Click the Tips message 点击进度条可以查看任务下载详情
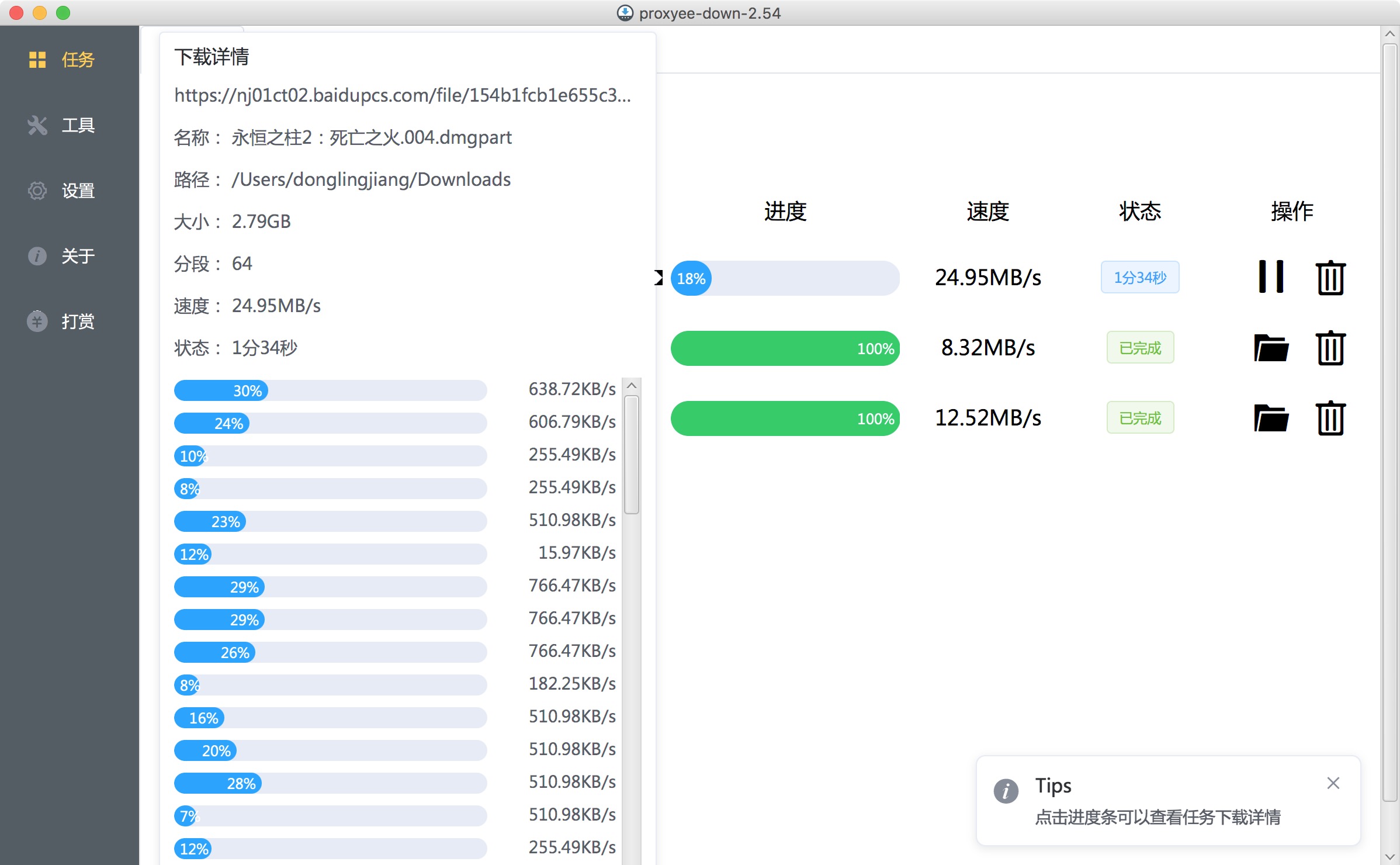Viewport: 1400px width, 865px height. (1158, 817)
